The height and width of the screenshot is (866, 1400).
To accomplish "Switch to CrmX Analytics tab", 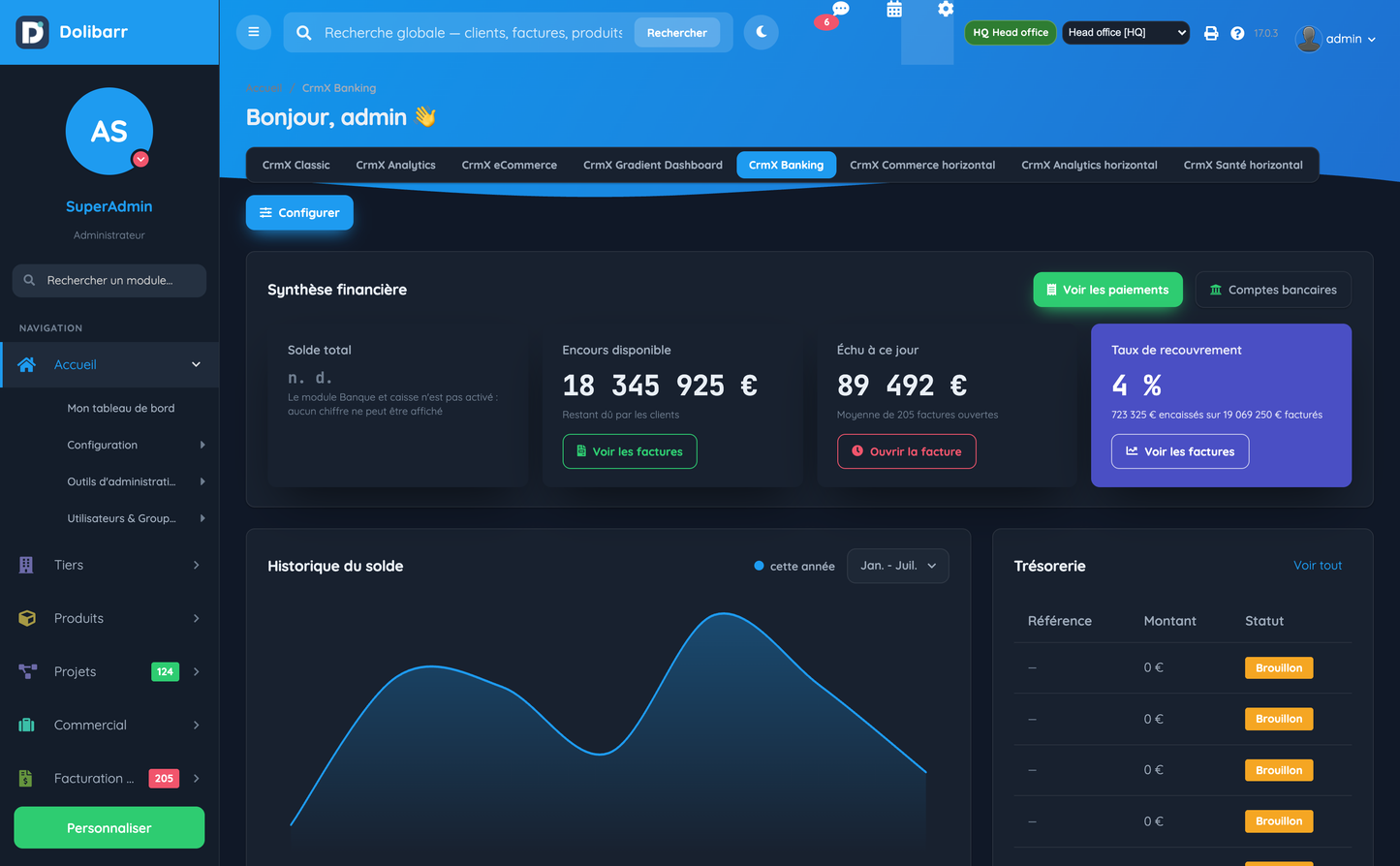I will coord(395,165).
